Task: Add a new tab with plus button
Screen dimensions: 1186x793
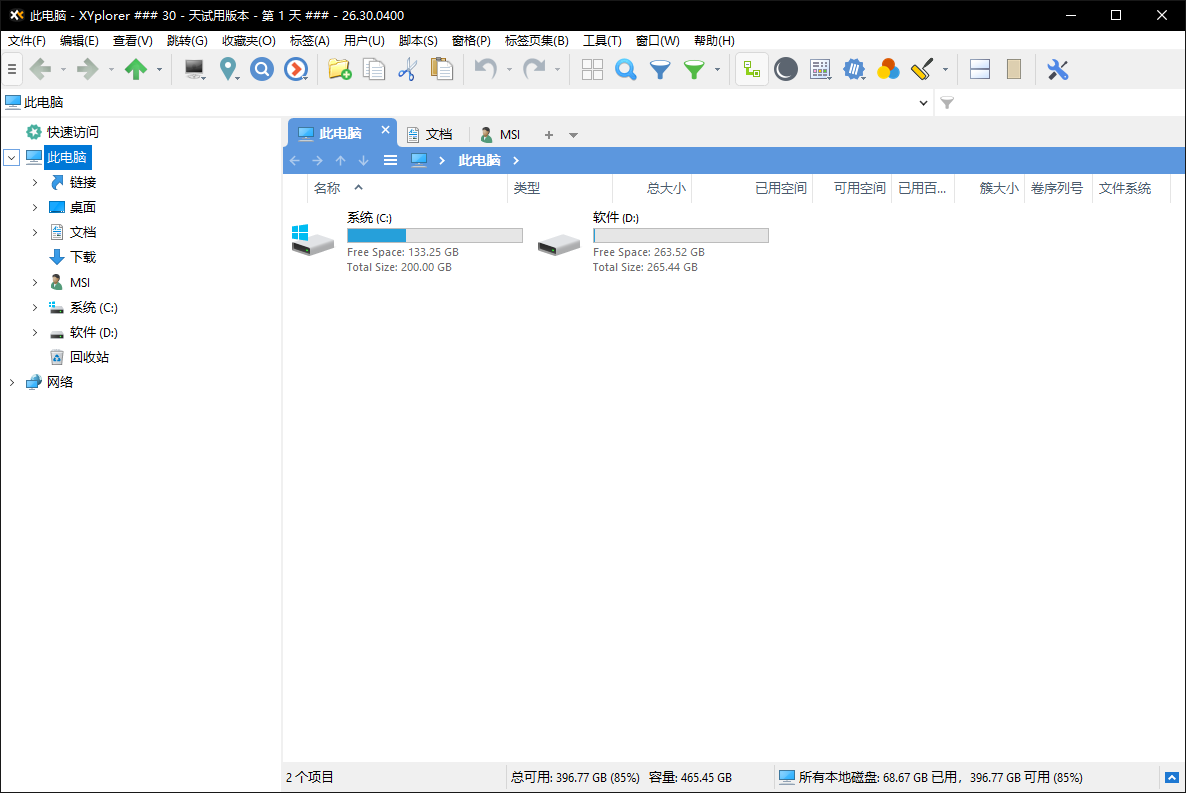Action: (x=549, y=135)
